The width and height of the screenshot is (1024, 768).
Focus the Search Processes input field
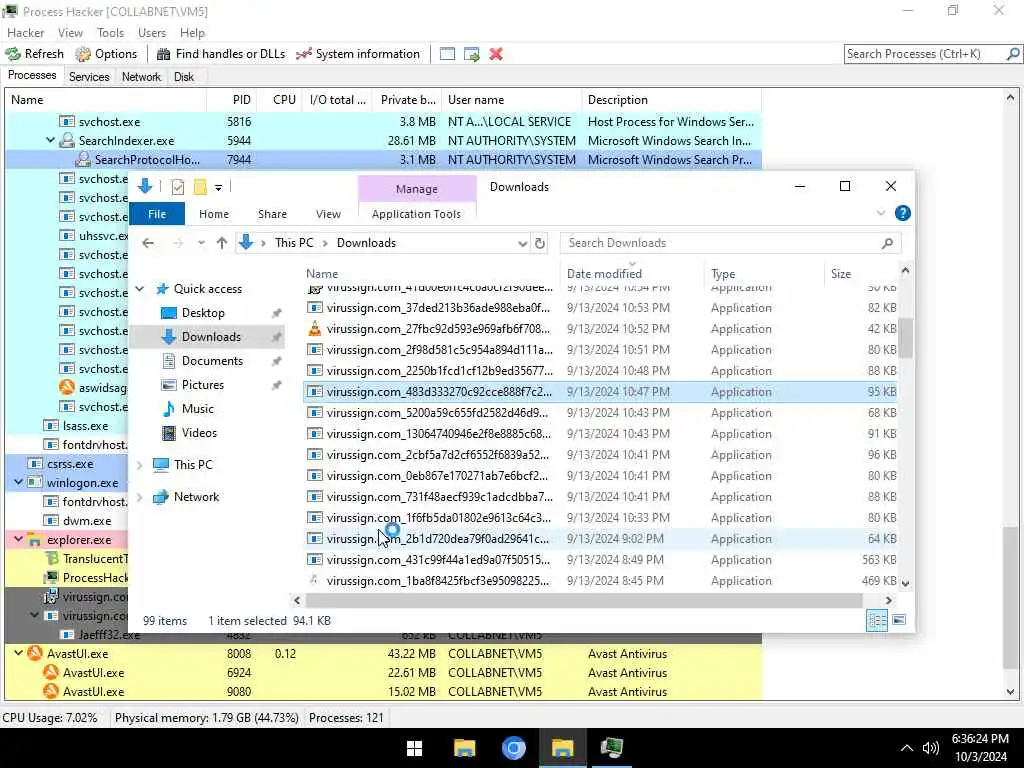(x=925, y=54)
